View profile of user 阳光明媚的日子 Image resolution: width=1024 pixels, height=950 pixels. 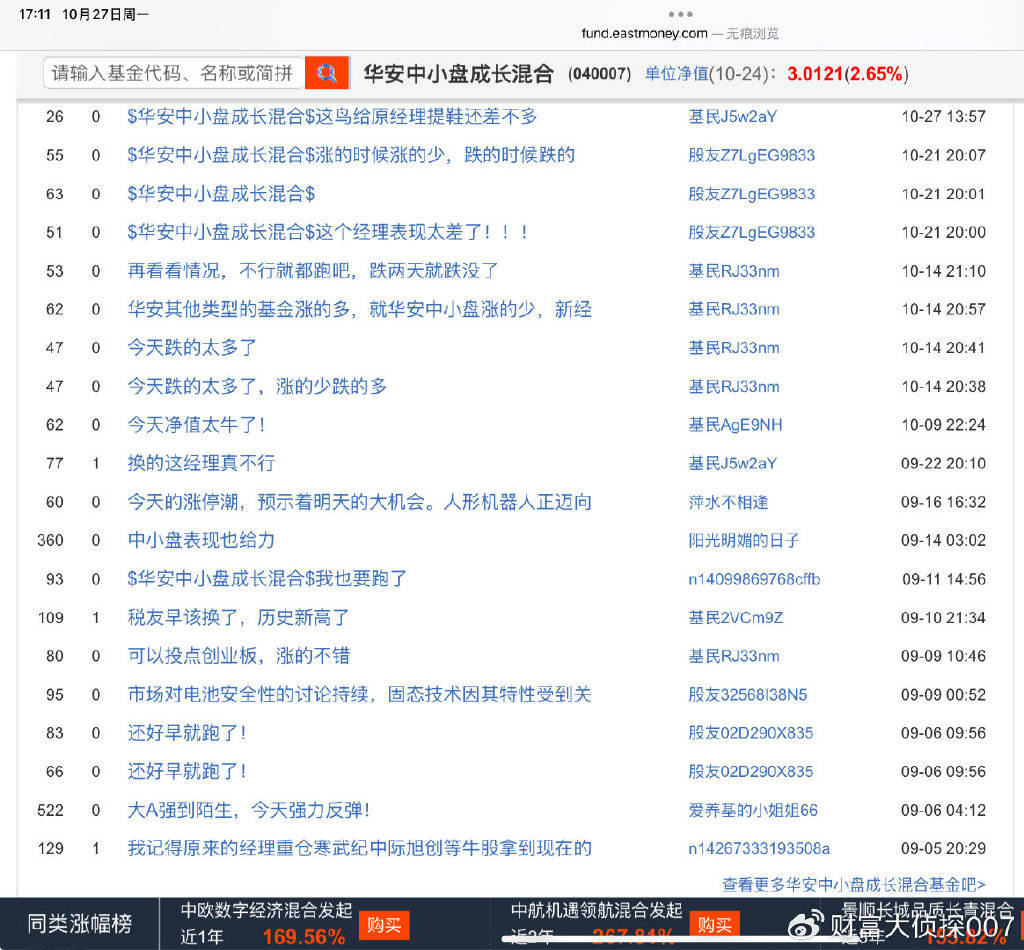(x=743, y=540)
